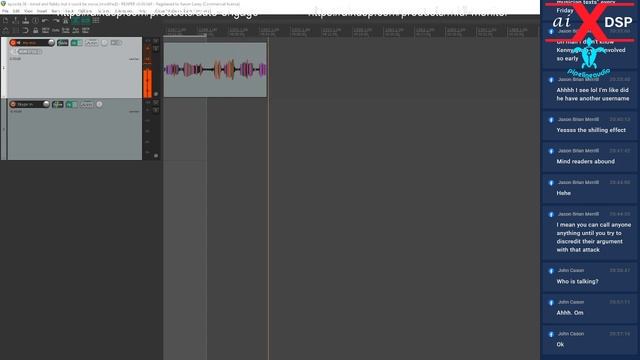This screenshot has width=640, height=360.
Task: Open the View menu
Action: tap(28, 11)
